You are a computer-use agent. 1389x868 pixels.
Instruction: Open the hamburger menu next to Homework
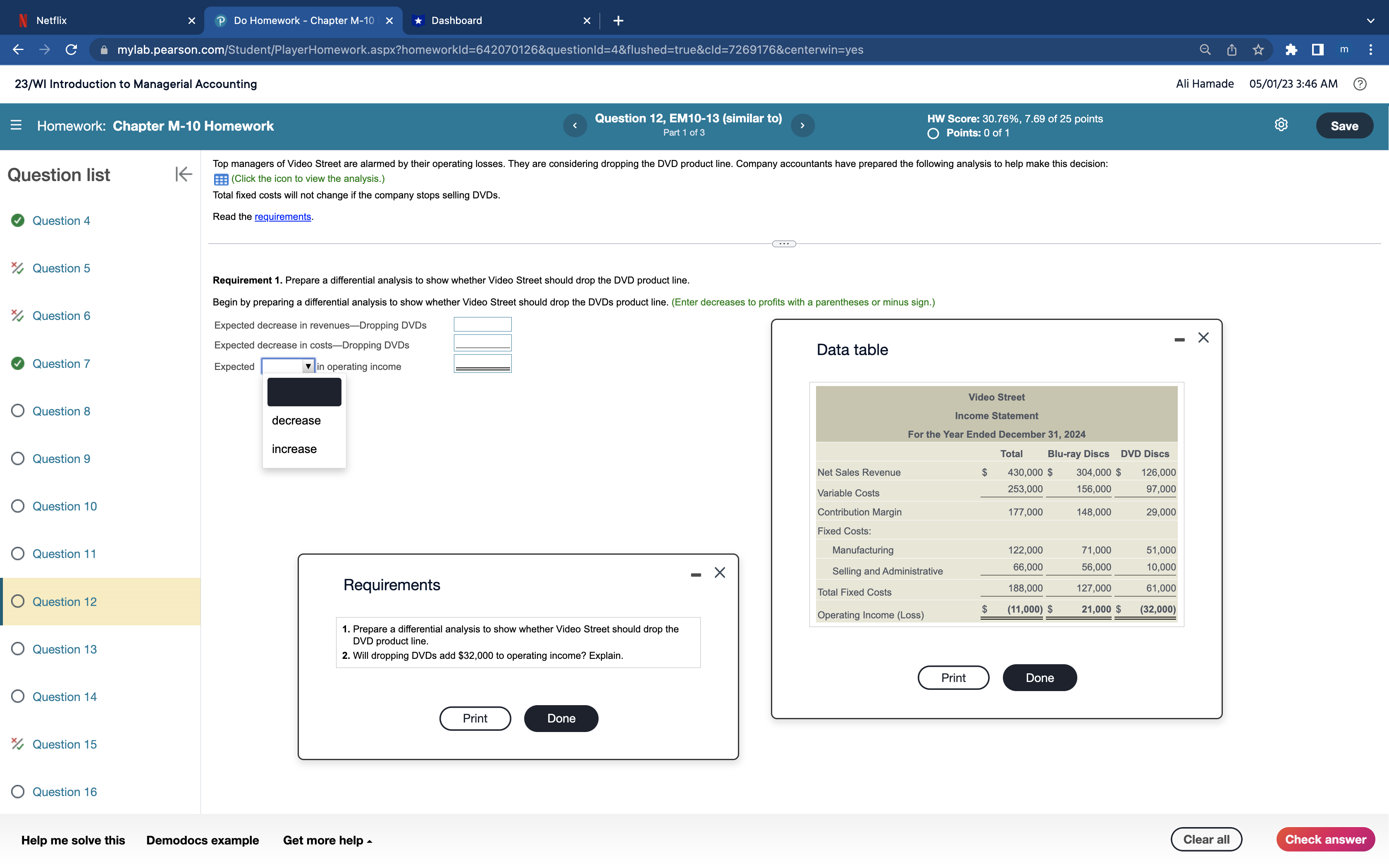[x=16, y=125]
